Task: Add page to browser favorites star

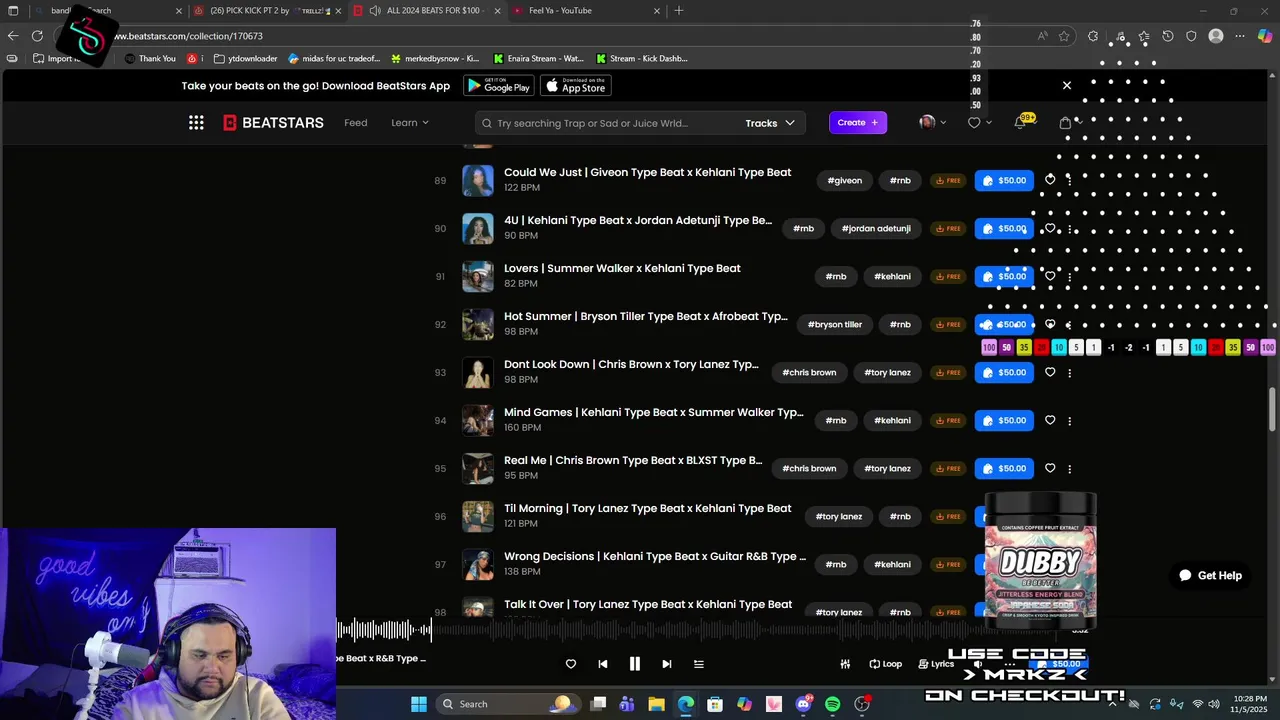Action: click(x=1064, y=36)
